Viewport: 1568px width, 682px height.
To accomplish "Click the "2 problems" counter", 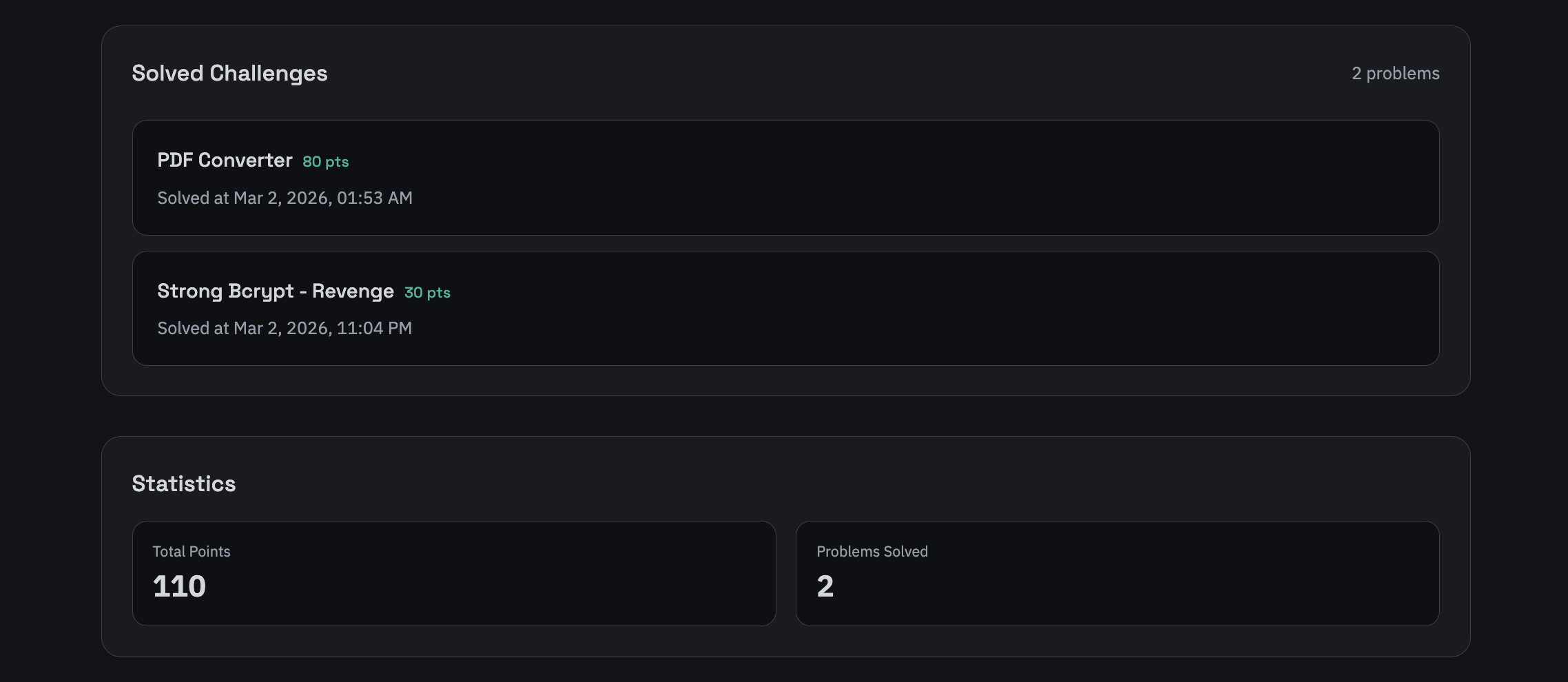I will pyautogui.click(x=1395, y=74).
